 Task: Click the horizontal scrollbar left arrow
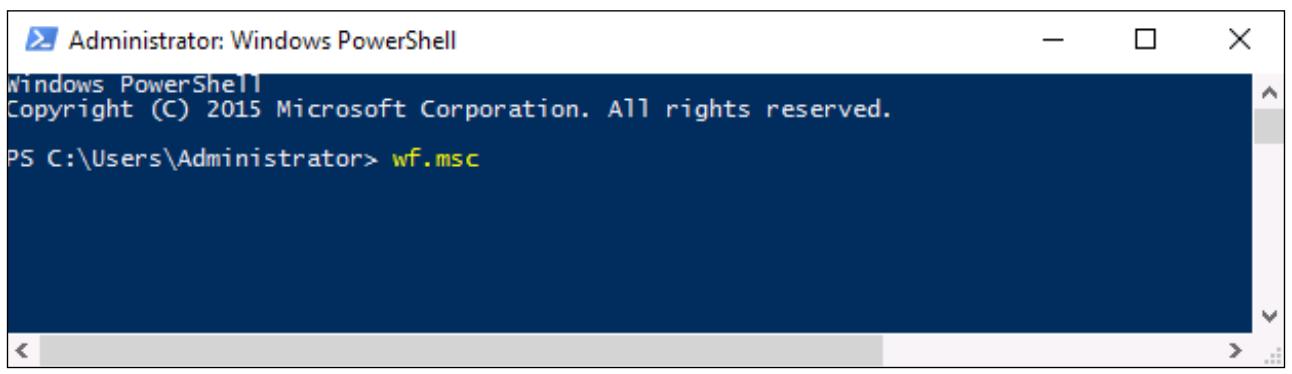(19, 351)
